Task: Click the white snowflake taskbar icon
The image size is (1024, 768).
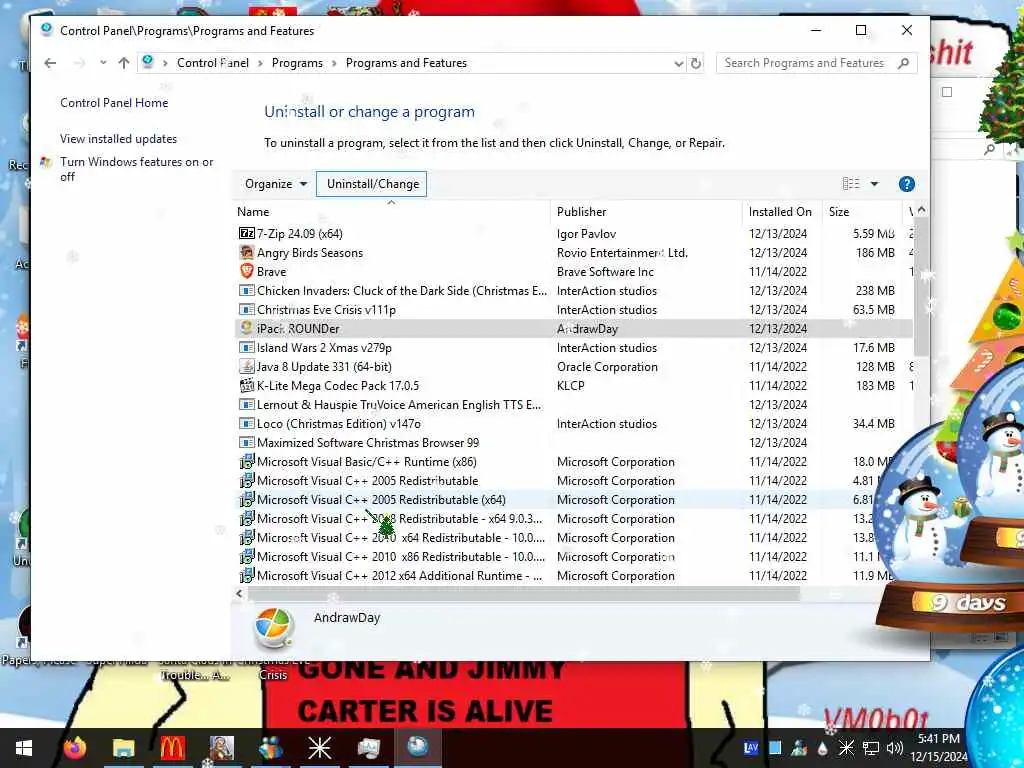Action: [319, 748]
